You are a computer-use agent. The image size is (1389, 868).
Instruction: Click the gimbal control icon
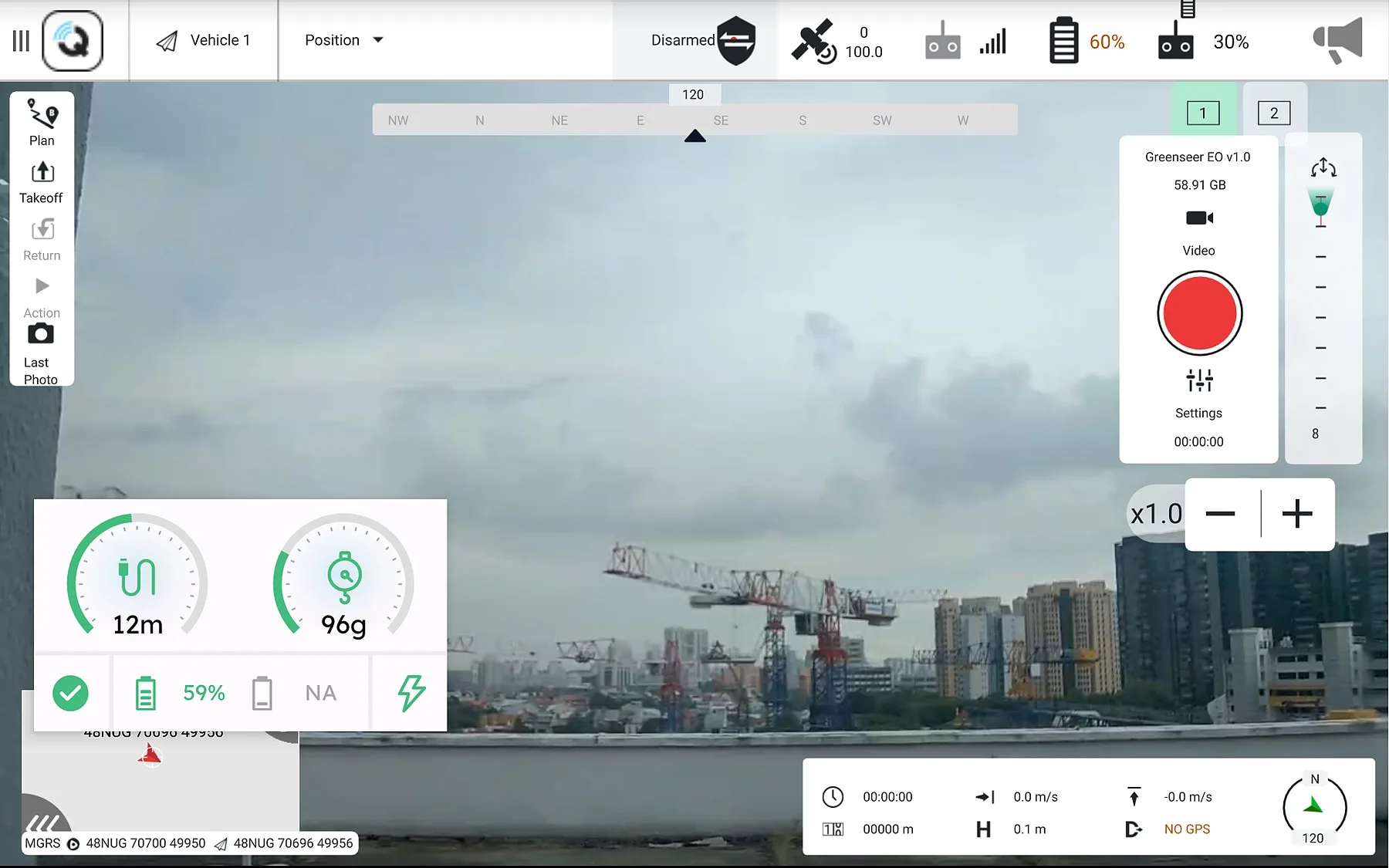click(1323, 167)
